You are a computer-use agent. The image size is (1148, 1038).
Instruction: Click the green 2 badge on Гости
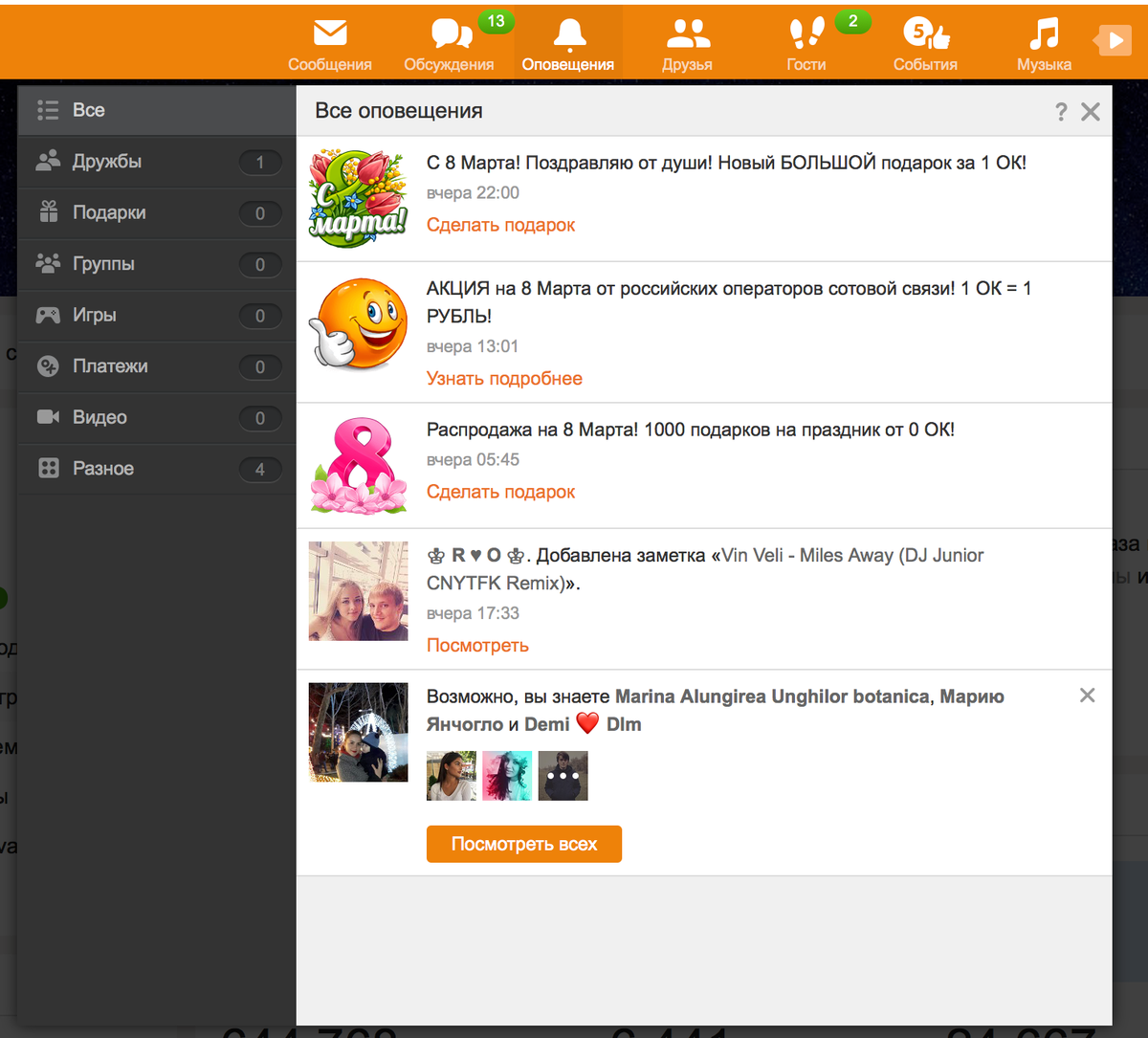[x=852, y=21]
